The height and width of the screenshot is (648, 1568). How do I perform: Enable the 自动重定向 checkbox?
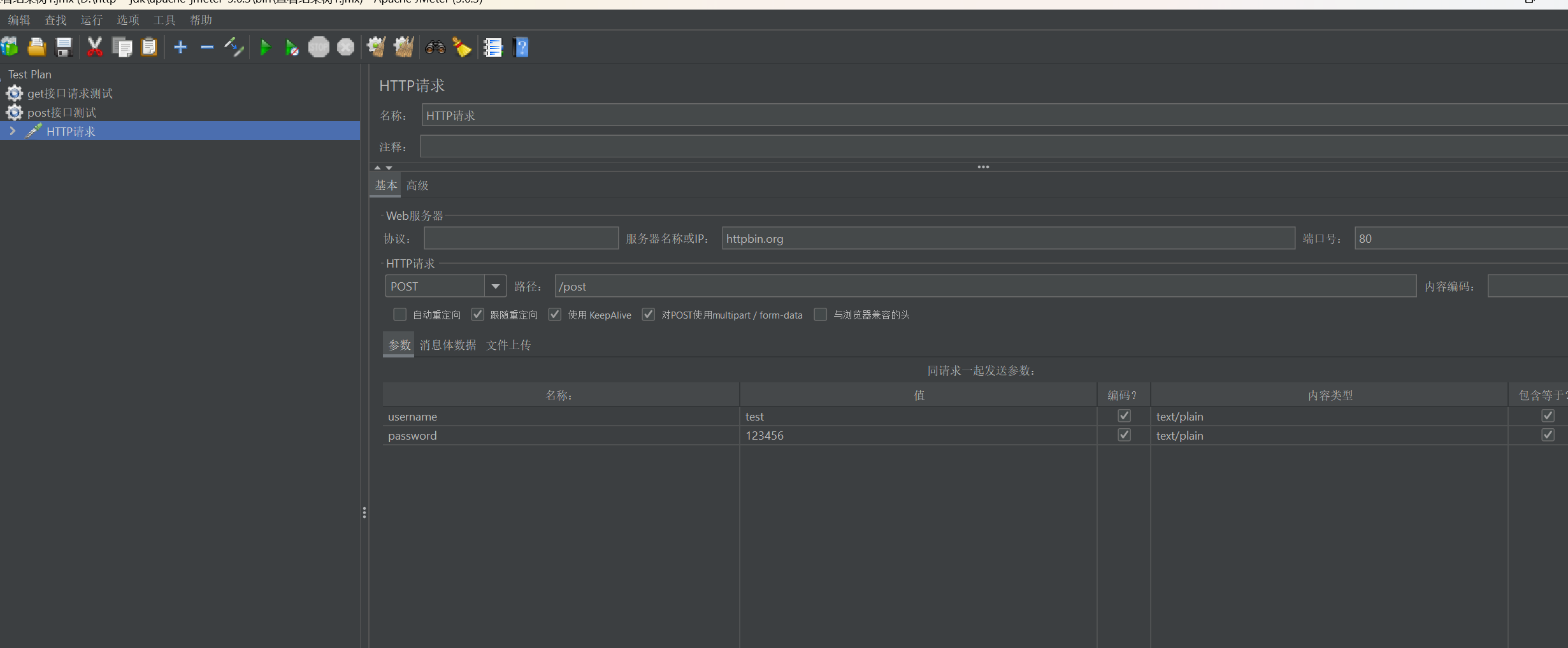(x=399, y=314)
